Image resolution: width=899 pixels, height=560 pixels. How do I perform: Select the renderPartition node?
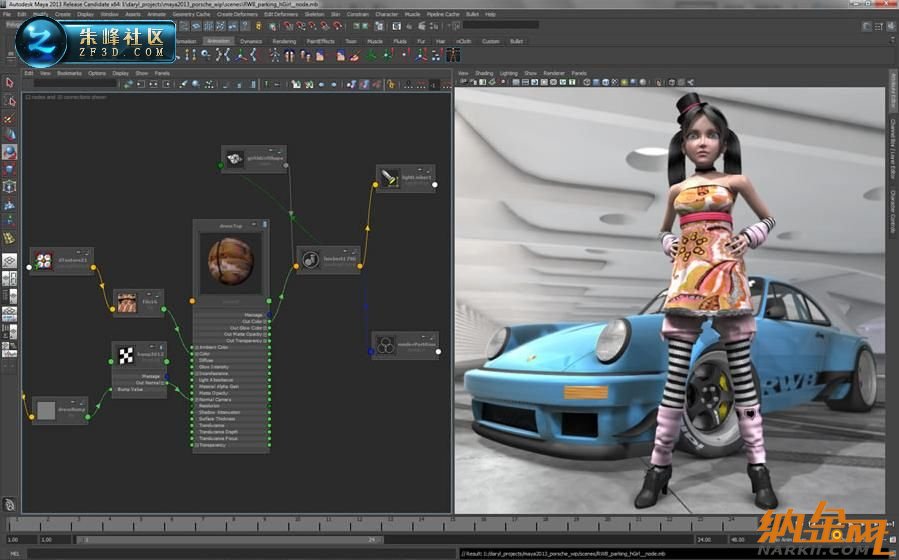(x=405, y=346)
